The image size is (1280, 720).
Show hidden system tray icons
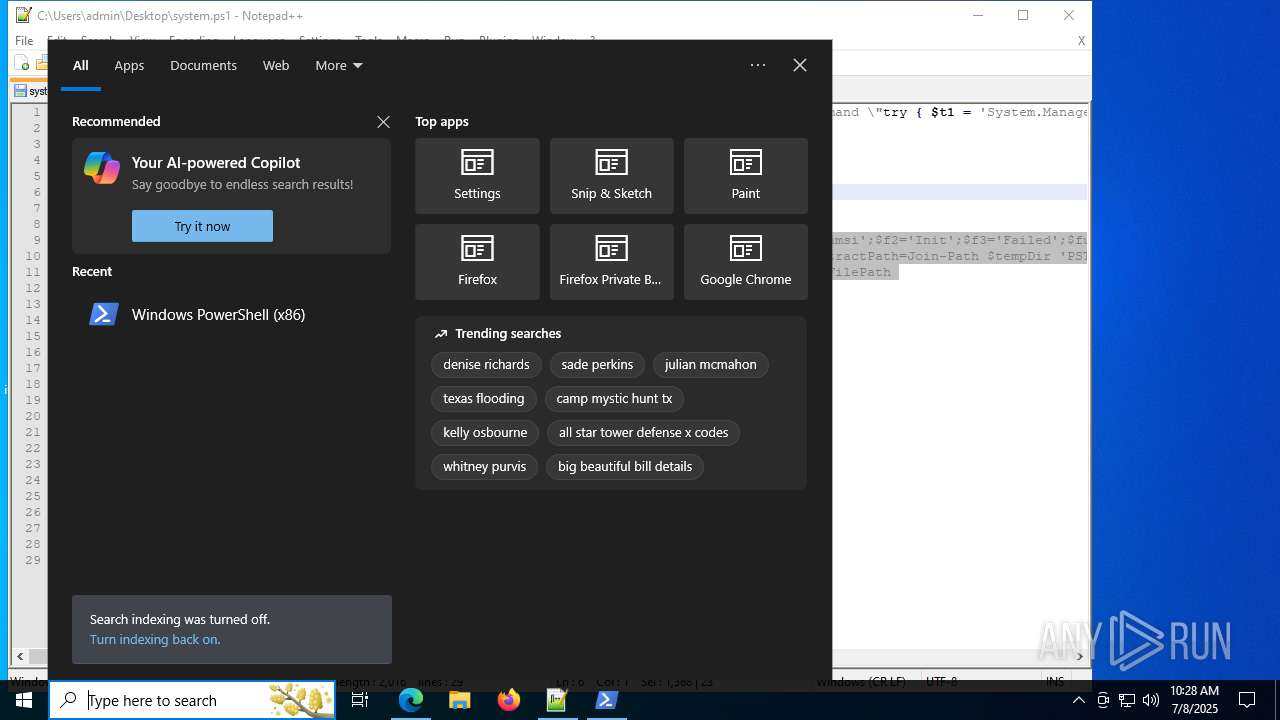click(1078, 700)
